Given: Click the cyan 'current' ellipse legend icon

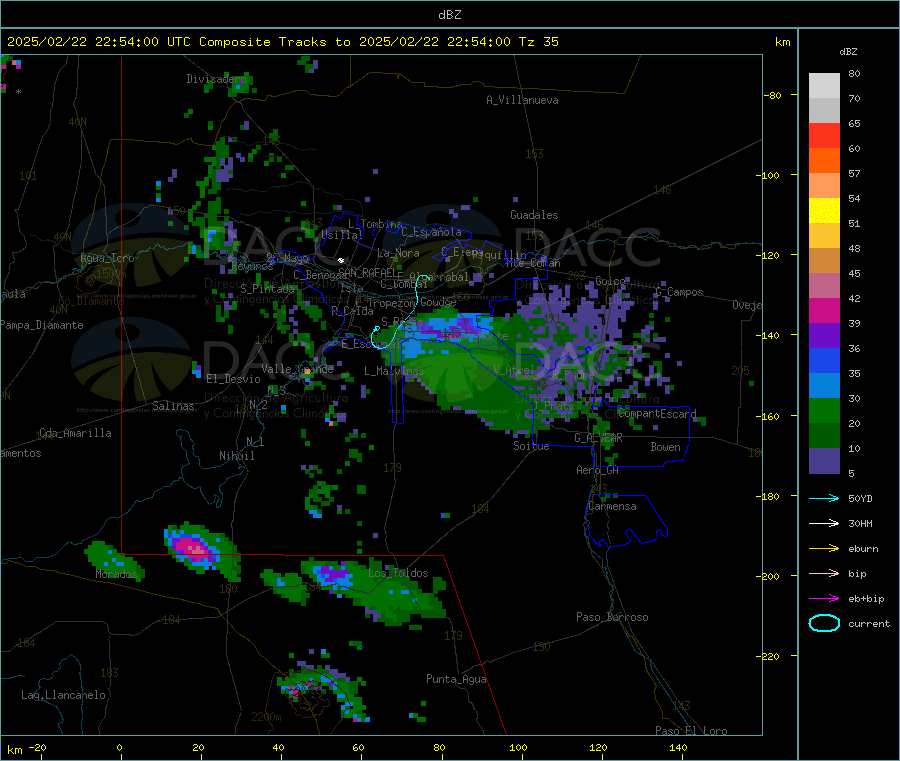Looking at the screenshot, I should click(x=824, y=623).
